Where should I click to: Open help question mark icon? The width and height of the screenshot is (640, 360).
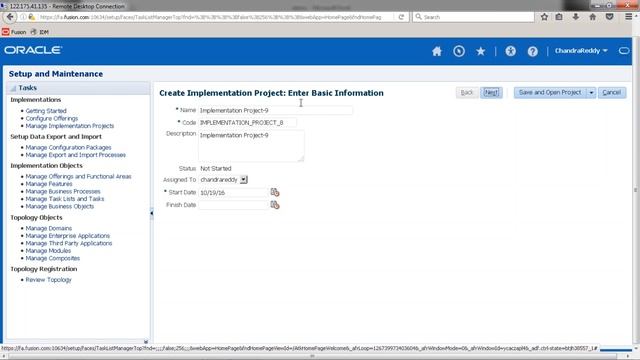click(x=533, y=51)
